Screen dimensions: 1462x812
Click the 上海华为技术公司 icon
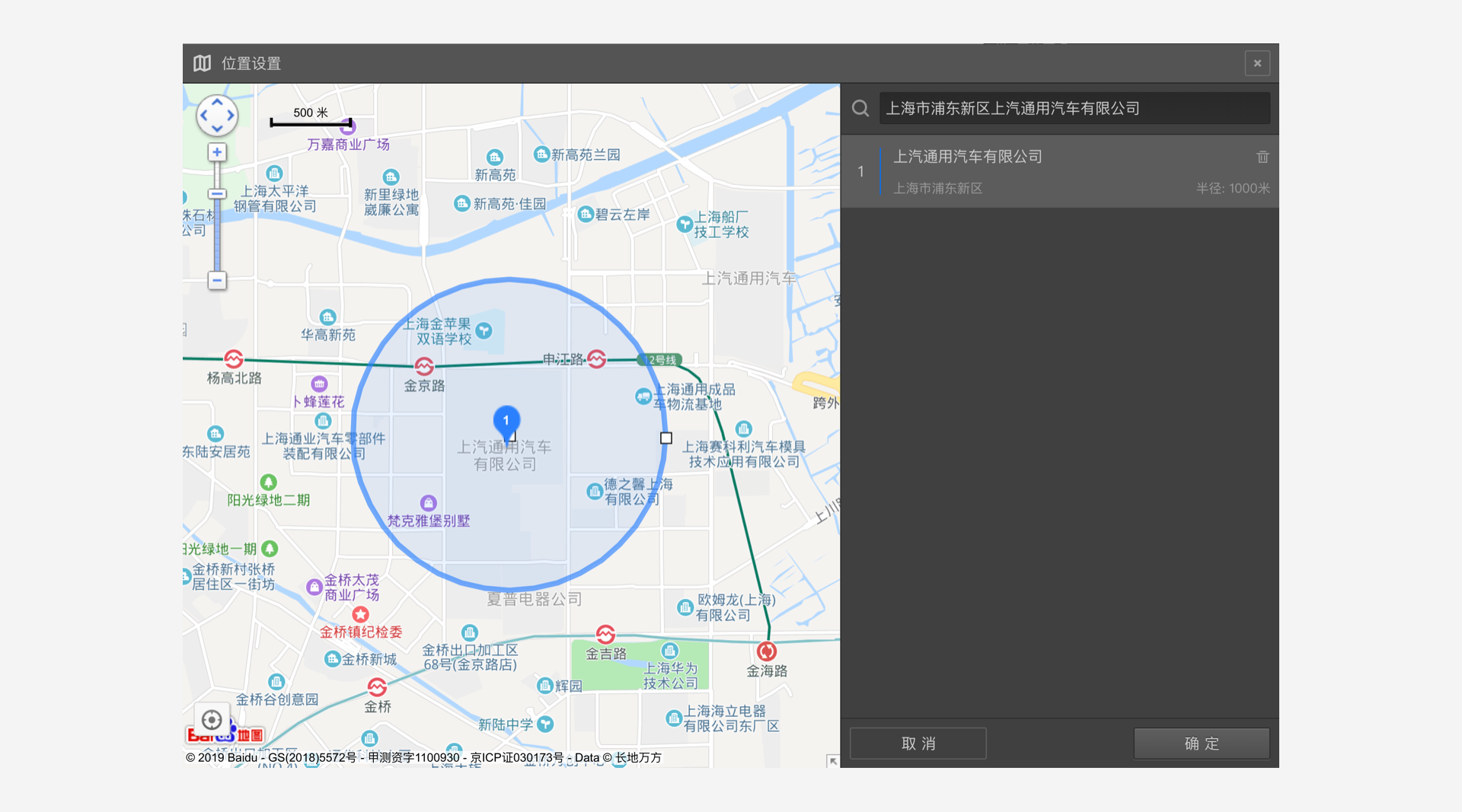(x=670, y=651)
